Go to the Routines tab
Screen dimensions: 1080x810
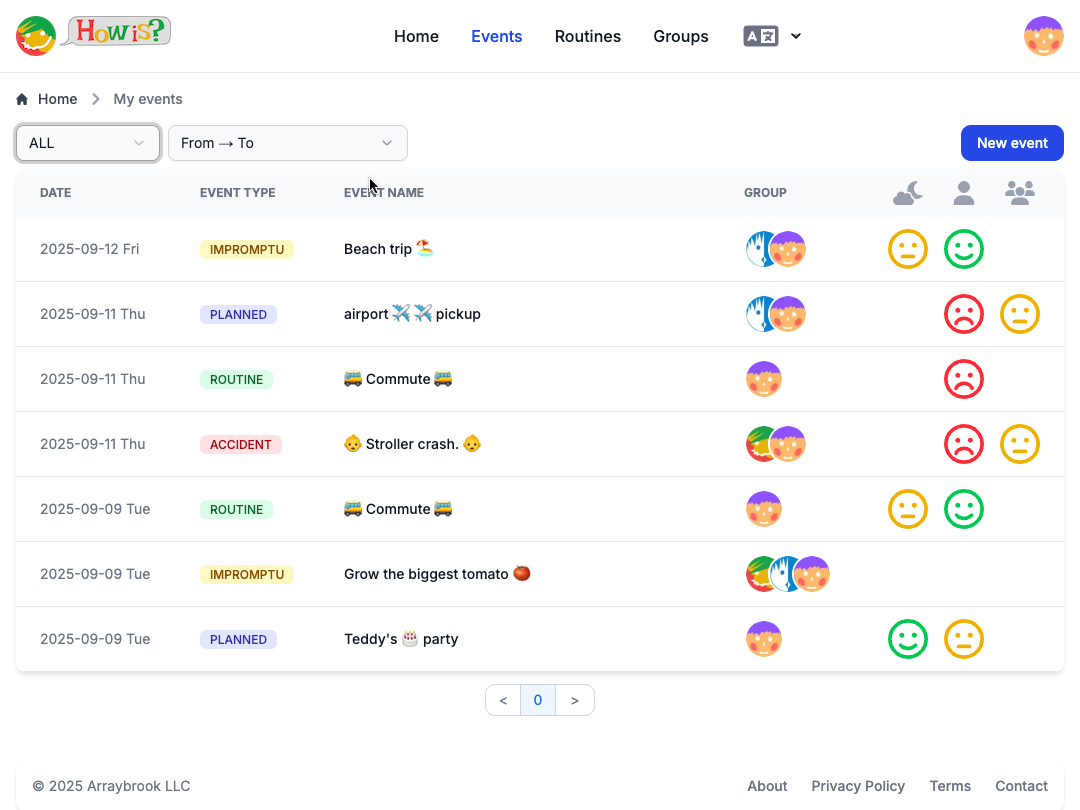[x=587, y=36]
